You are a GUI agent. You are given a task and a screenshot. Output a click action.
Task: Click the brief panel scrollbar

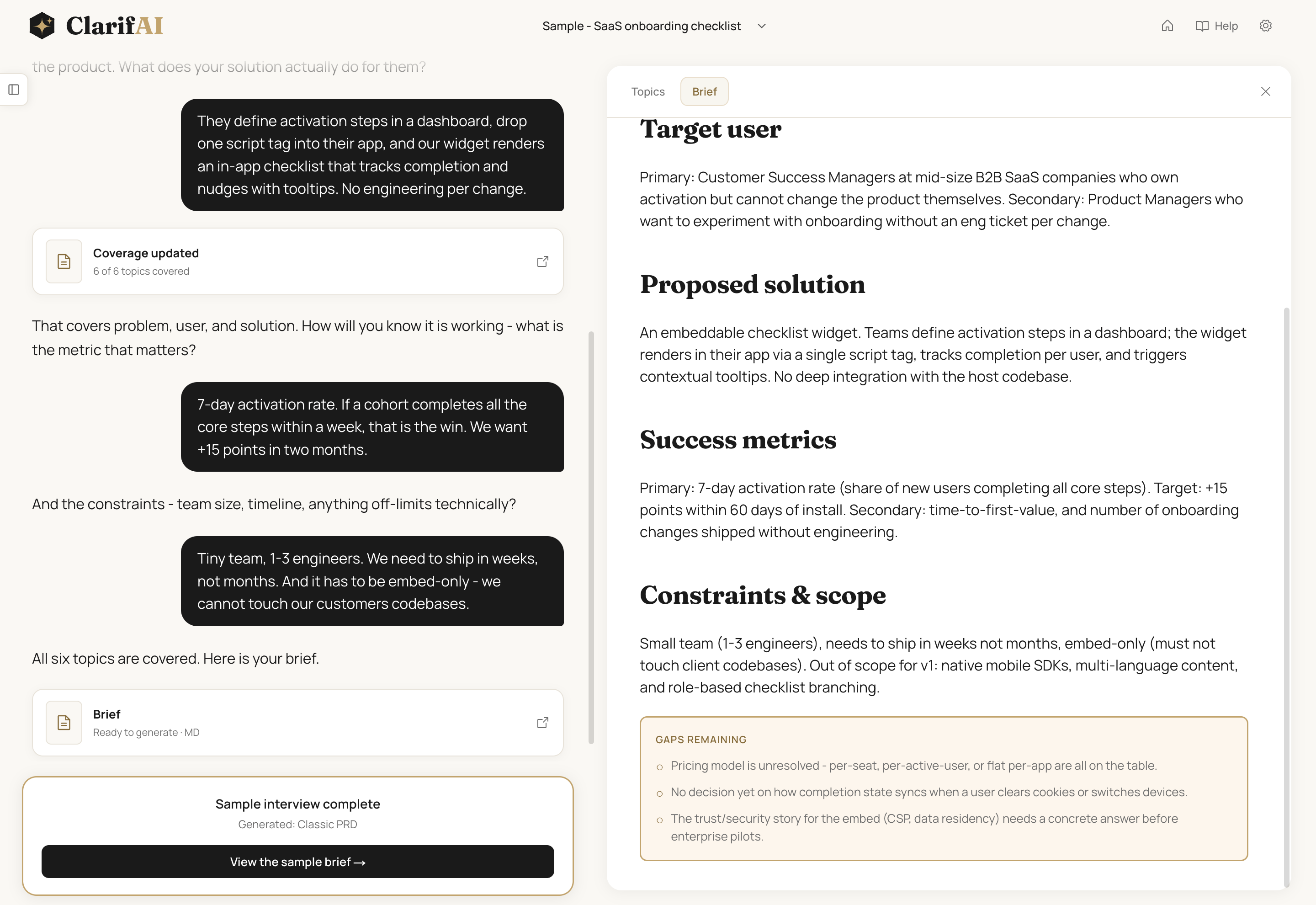[x=1287, y=598]
